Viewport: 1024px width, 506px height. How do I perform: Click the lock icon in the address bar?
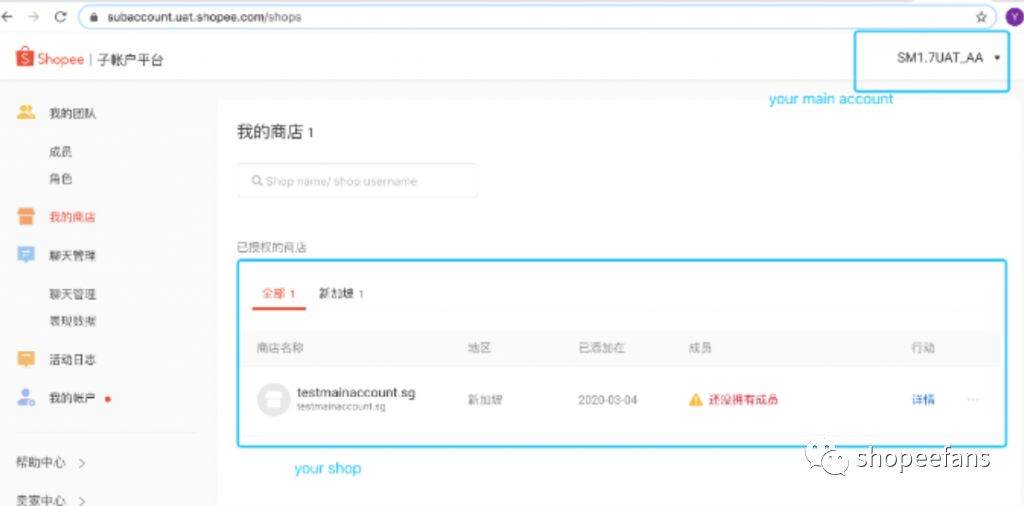[94, 18]
